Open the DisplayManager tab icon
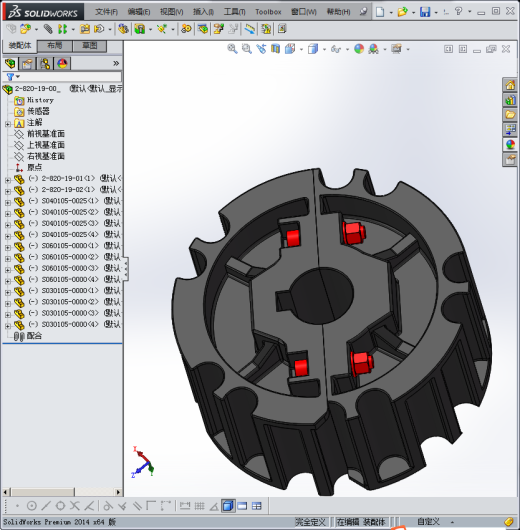520x530 pixels. (62, 64)
